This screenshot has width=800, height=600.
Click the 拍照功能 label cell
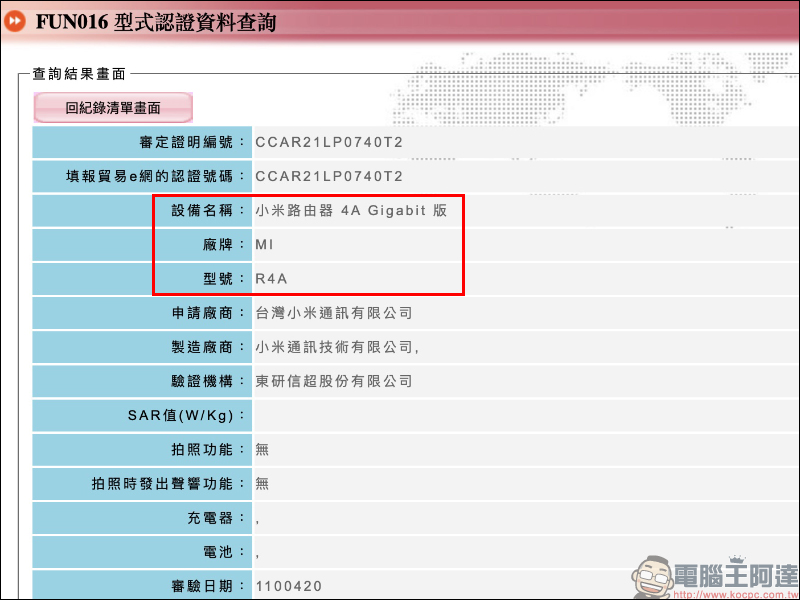tap(140, 449)
